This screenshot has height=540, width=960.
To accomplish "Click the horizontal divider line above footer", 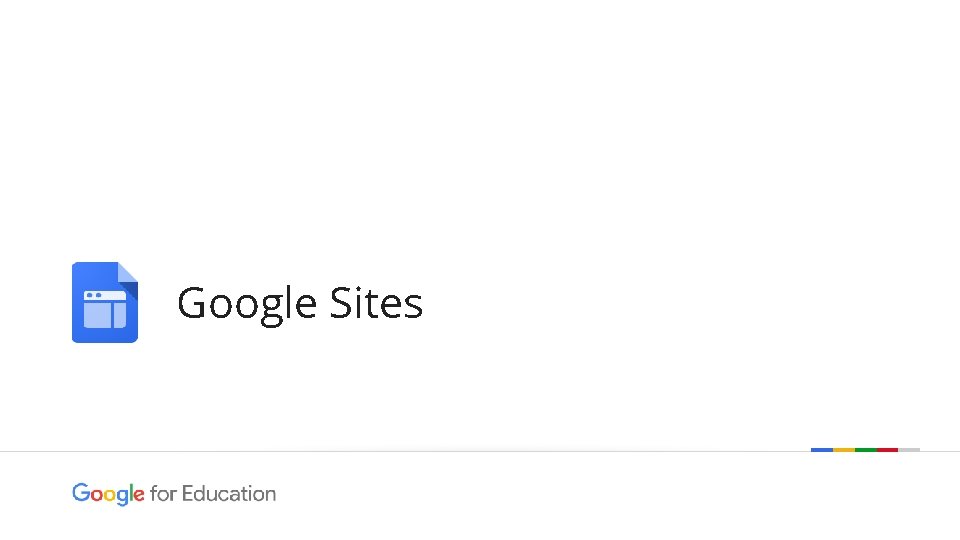I will (x=400, y=451).
